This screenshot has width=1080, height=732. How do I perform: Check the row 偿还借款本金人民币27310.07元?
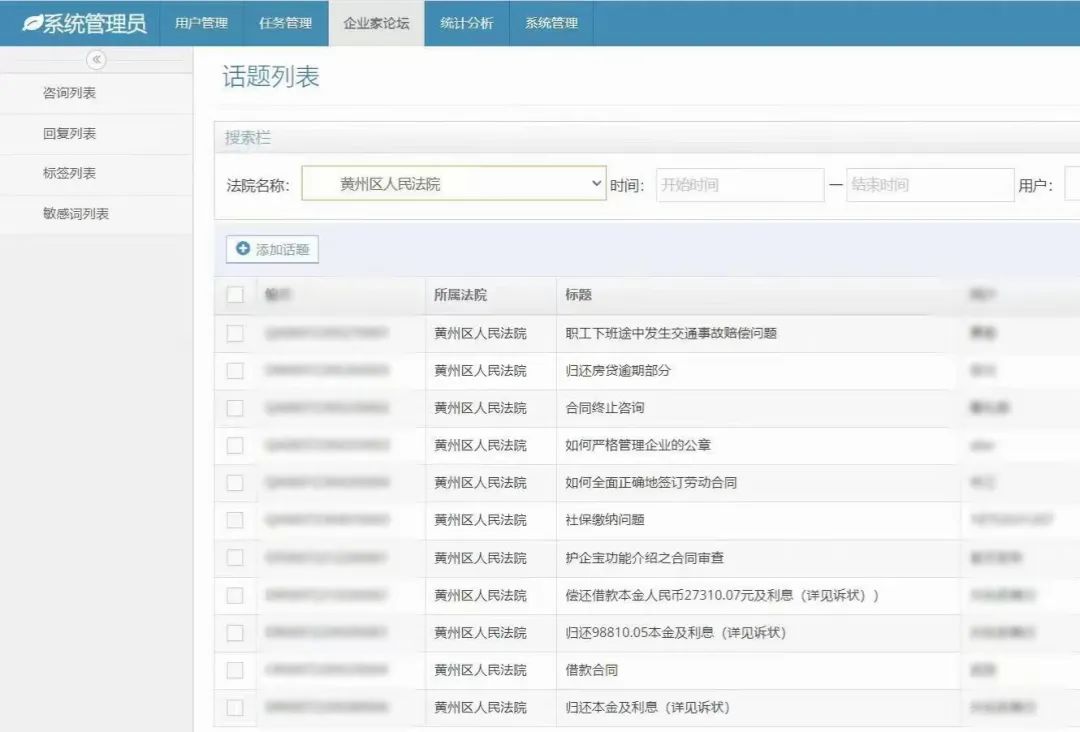click(235, 595)
